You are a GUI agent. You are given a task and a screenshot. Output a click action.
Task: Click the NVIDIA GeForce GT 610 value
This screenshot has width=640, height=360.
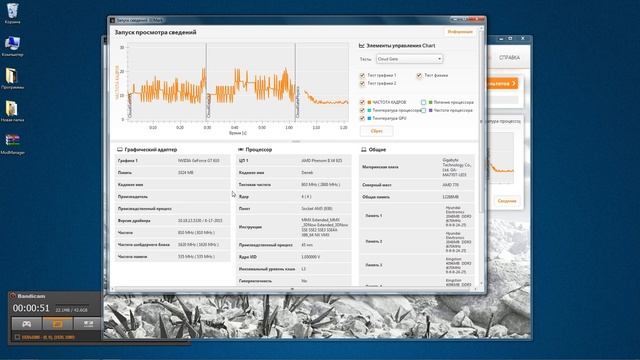[x=198, y=161]
